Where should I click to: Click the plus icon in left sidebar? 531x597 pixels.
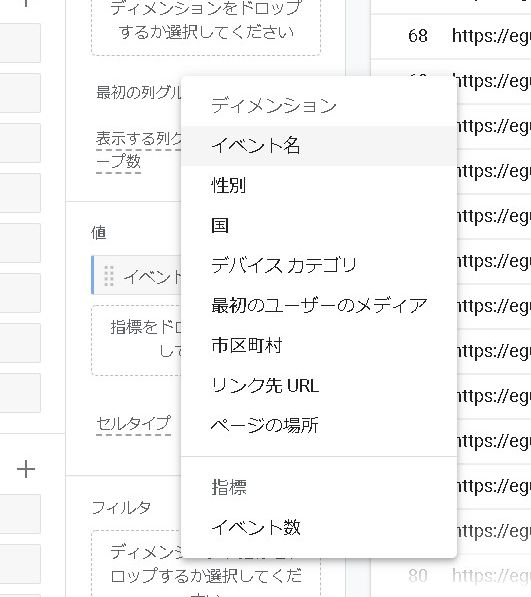26,469
